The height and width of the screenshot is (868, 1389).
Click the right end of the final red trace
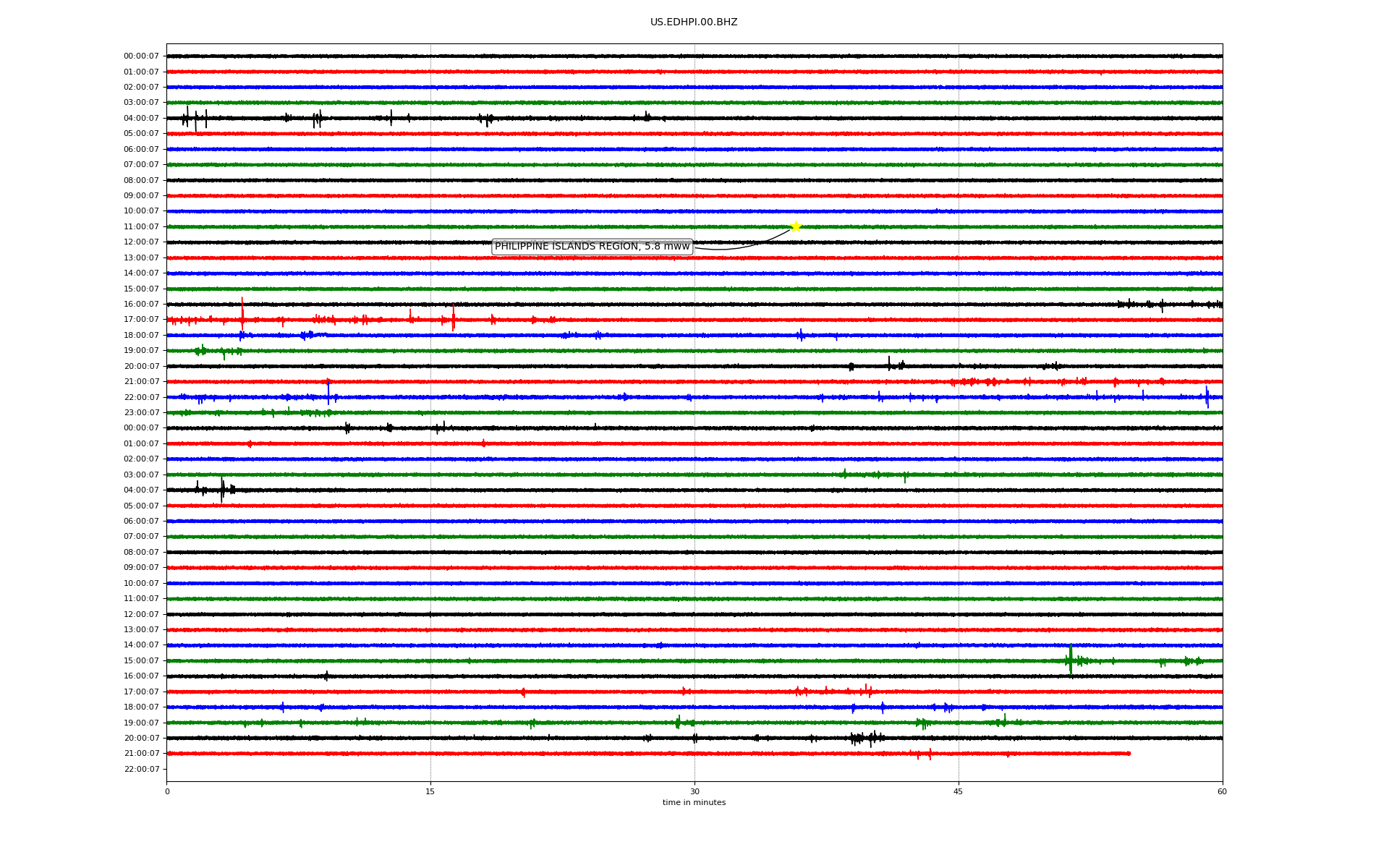(1129, 754)
